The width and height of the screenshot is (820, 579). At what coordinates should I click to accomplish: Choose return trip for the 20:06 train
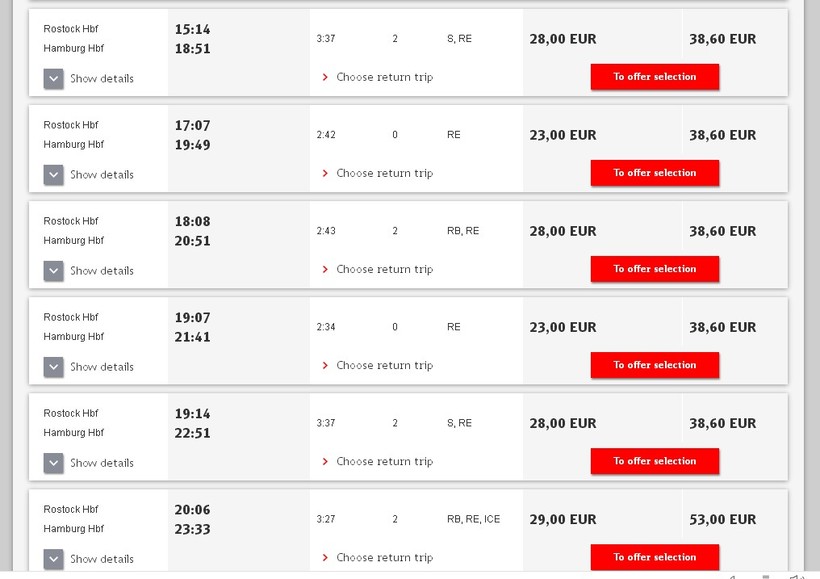point(384,557)
